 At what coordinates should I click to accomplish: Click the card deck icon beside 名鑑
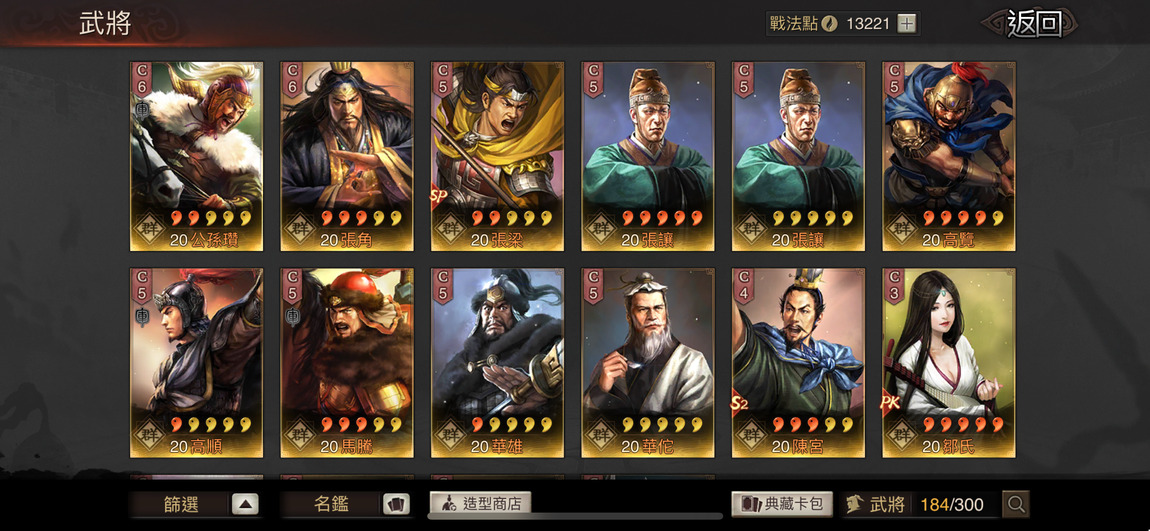pyautogui.click(x=396, y=504)
